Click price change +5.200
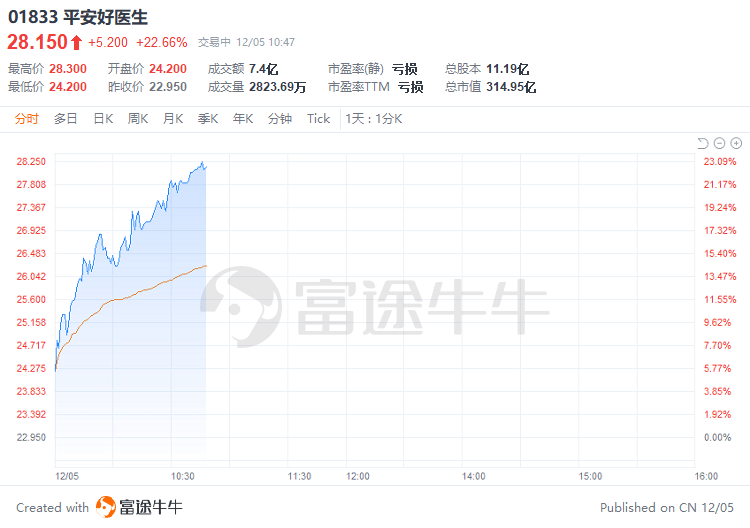Screen dimensions: 750x528 108,43
